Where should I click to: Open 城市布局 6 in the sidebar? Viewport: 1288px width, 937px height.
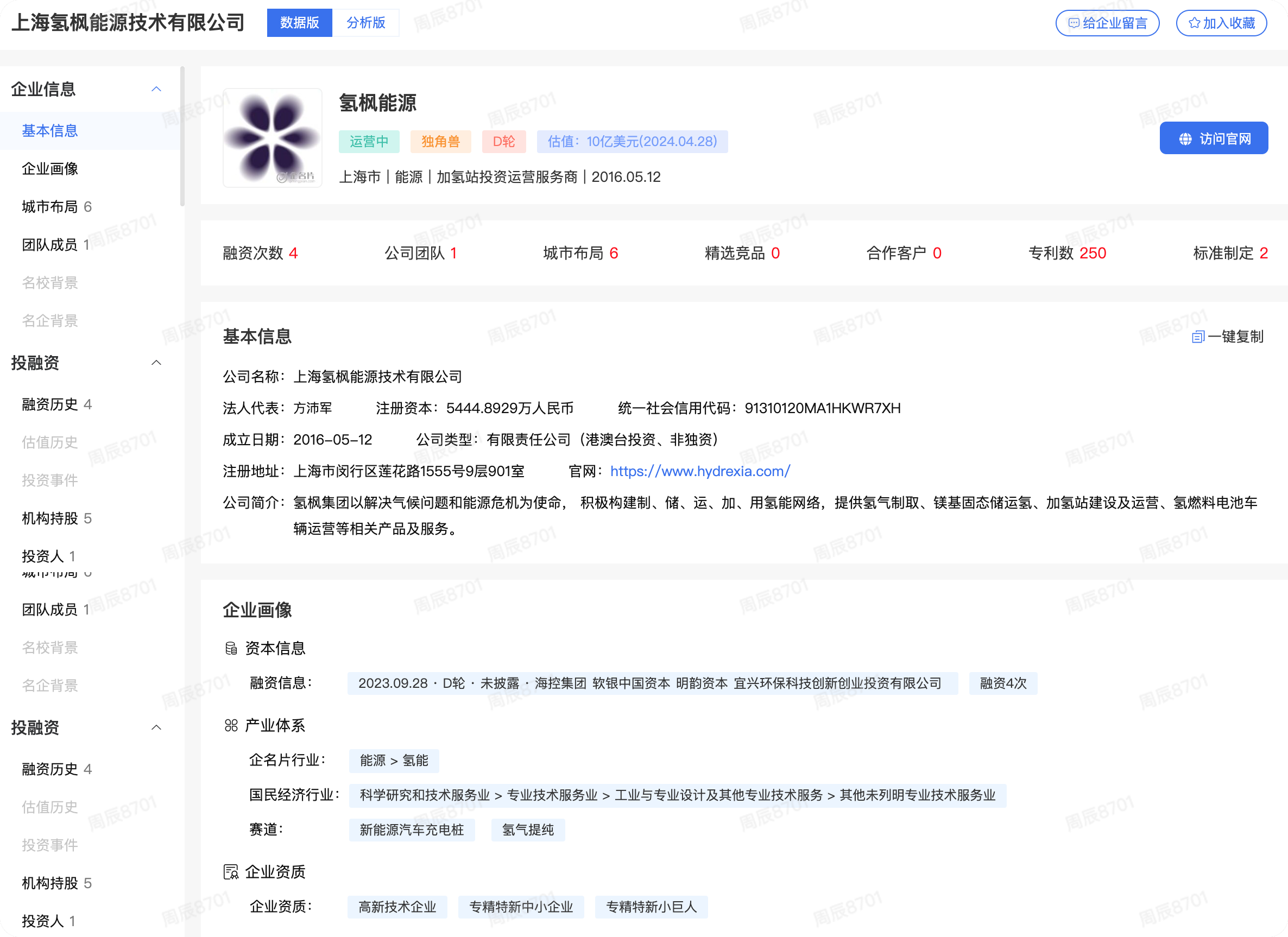[x=57, y=207]
